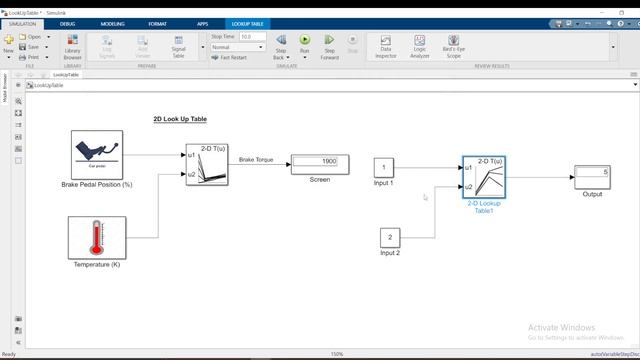640x360 pixels.
Task: Click the Zoom tool in canvas palette
Action: click(18, 101)
